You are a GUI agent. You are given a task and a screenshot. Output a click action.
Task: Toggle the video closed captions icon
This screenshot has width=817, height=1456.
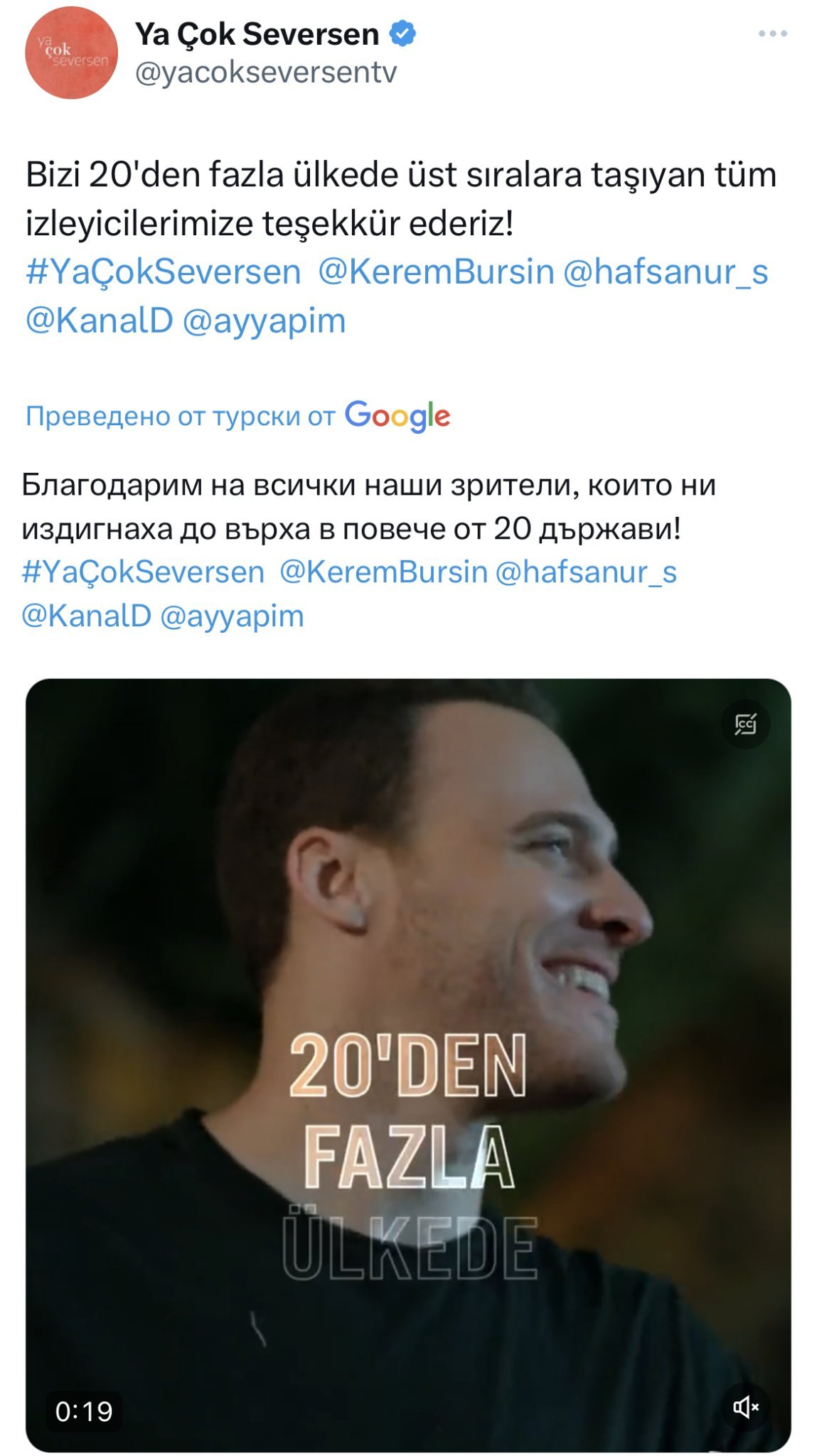[745, 724]
